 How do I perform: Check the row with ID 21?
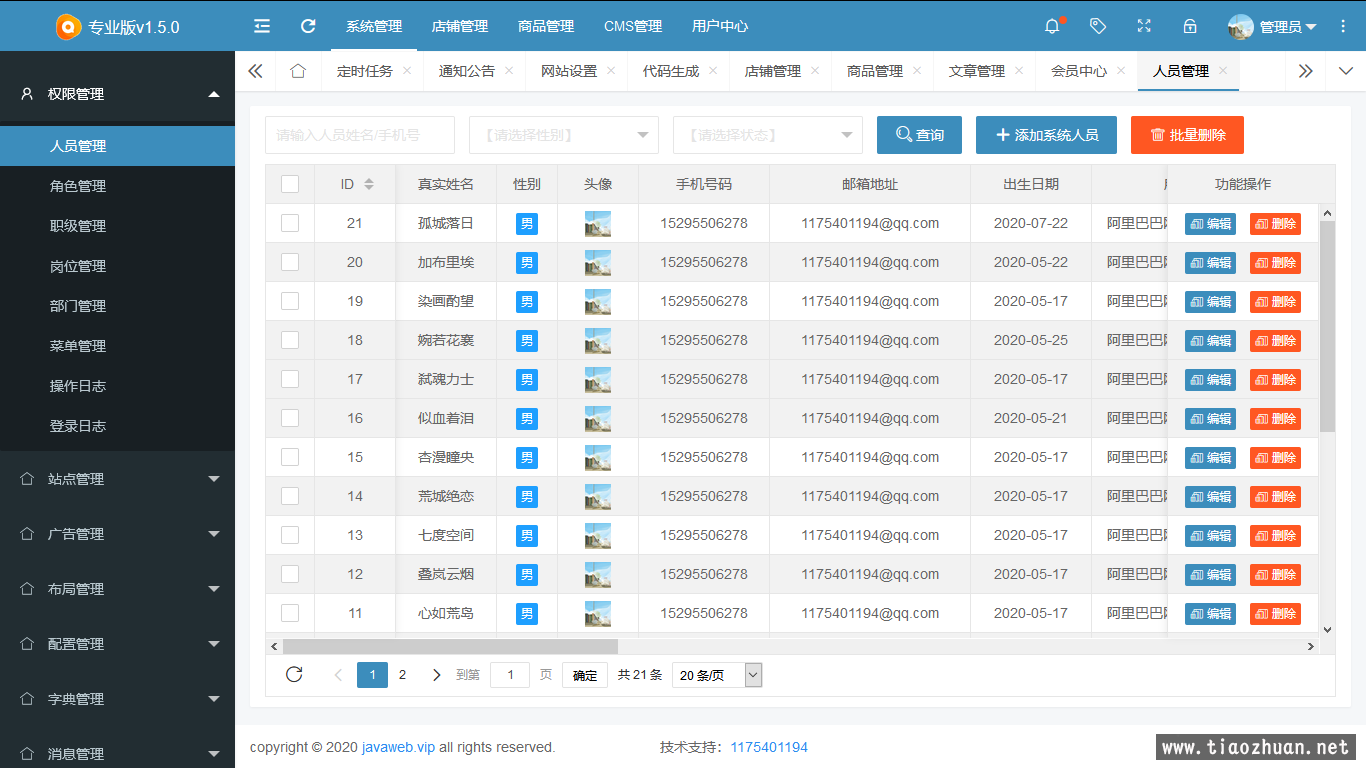click(290, 223)
